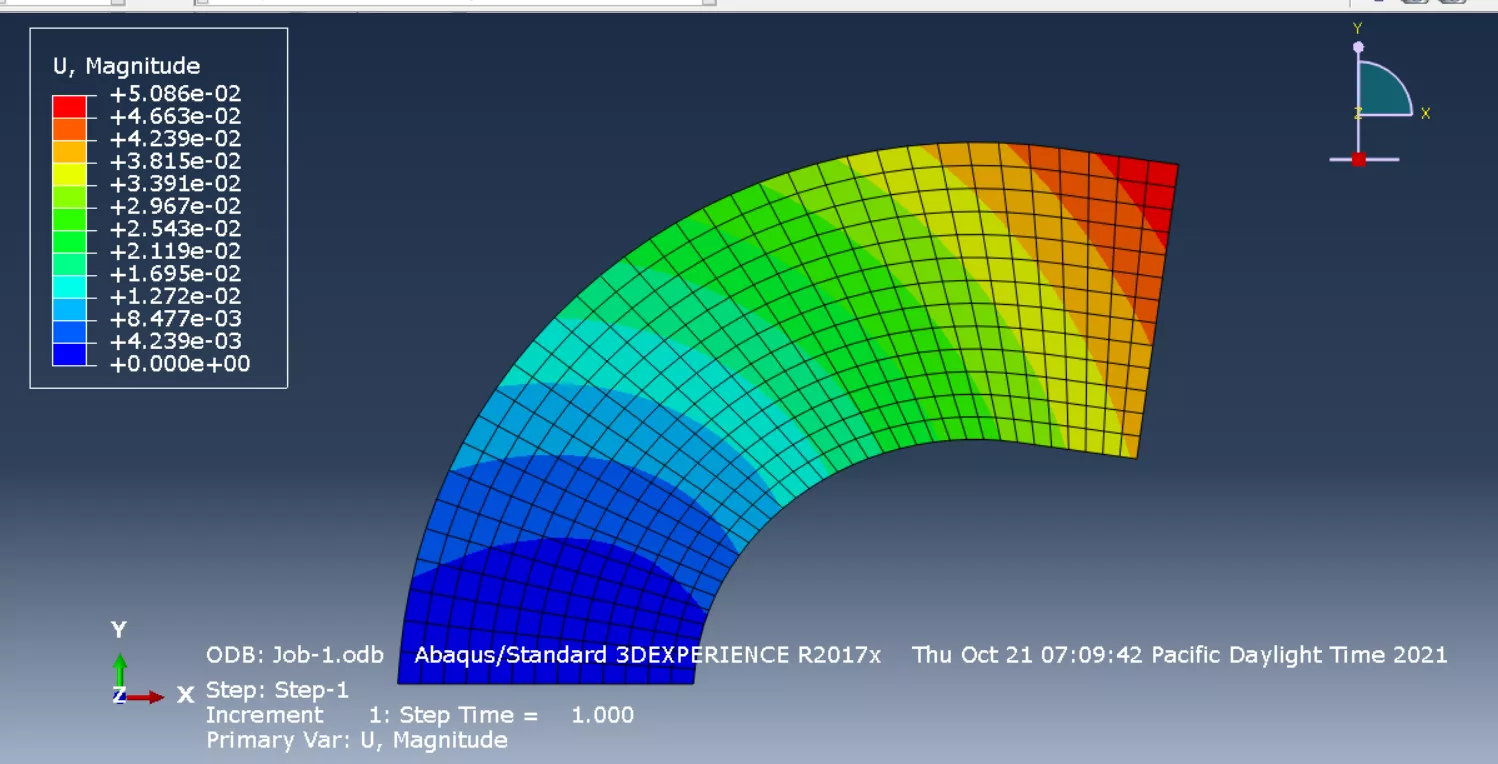Click the Z label of bottom-left view triad
1498x764 pixels.
pyautogui.click(x=118, y=696)
